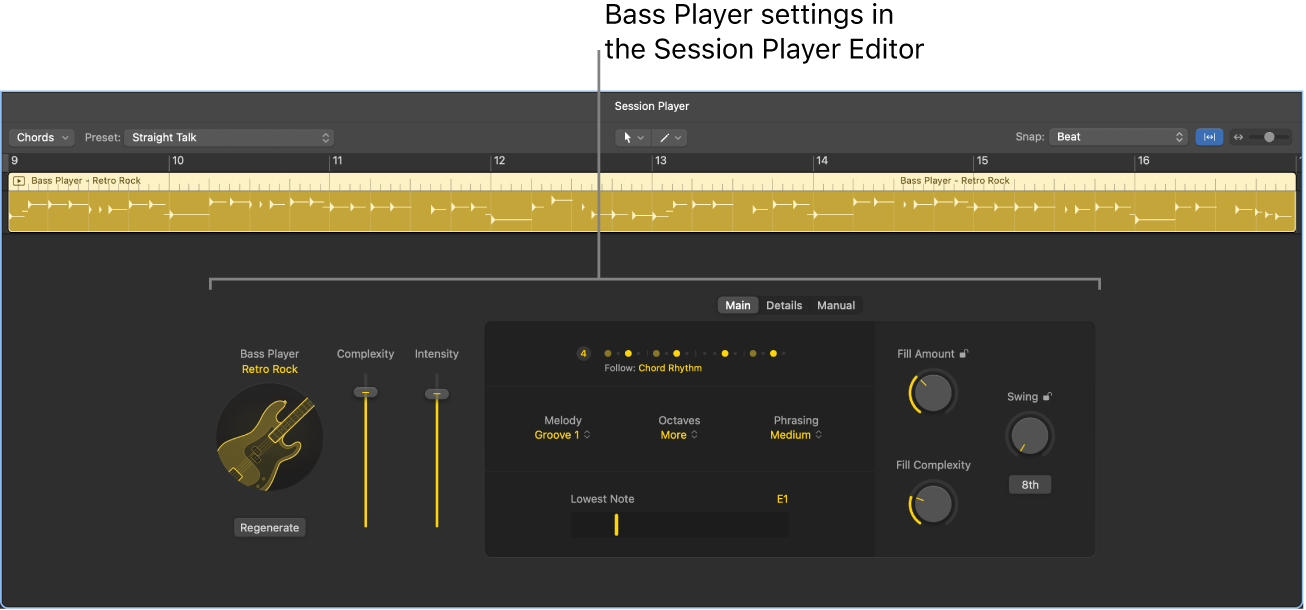Click the Fill Amount lock icon
This screenshot has height=610, width=1306.
tap(964, 354)
